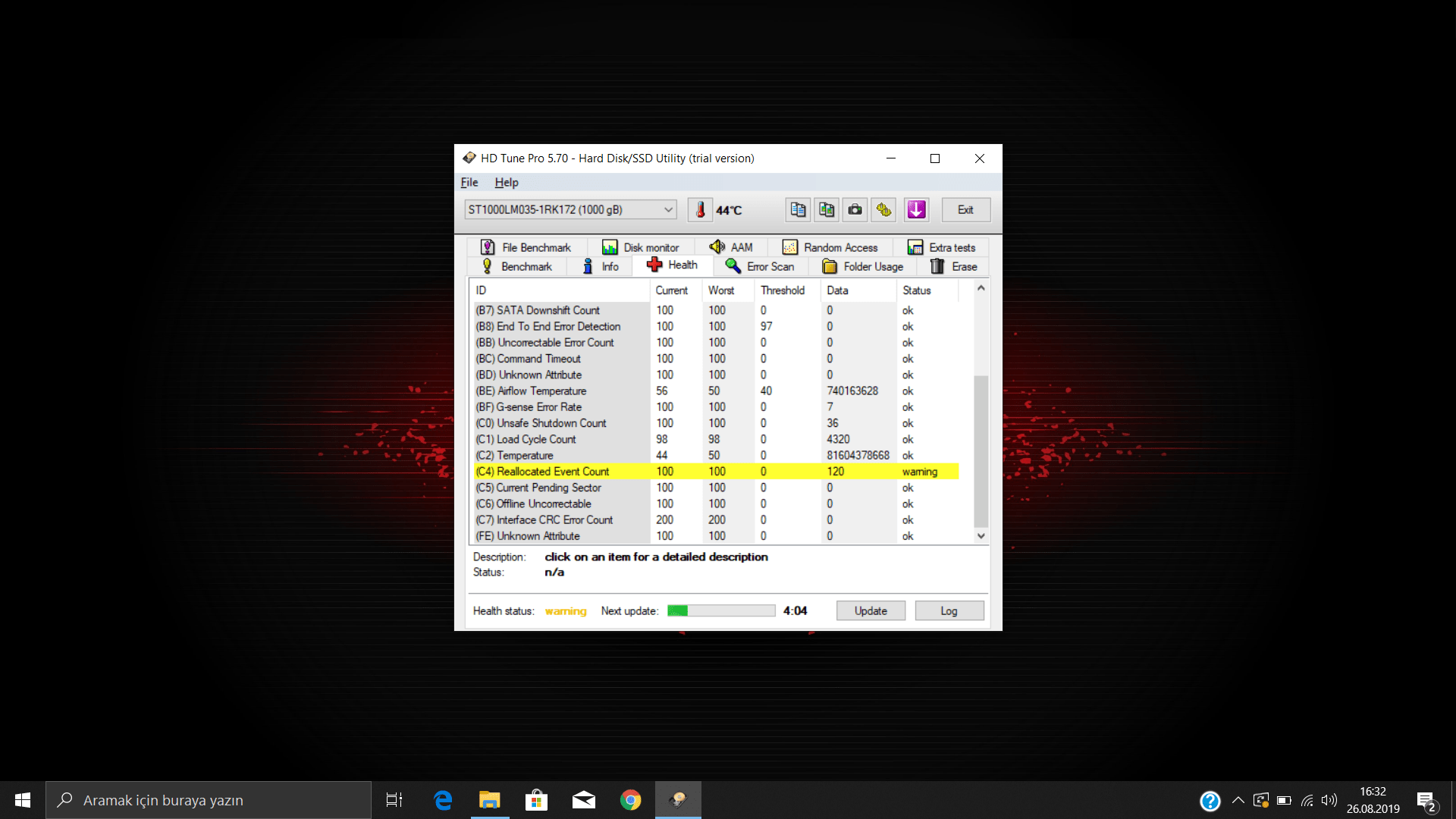Open the Disk monitor tab

point(642,246)
